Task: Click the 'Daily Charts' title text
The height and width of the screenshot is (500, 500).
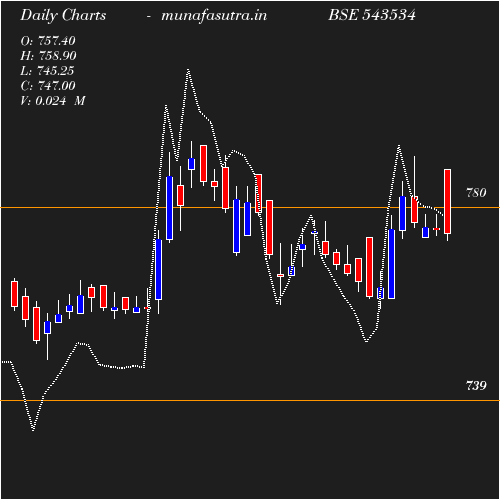Action: (x=63, y=16)
